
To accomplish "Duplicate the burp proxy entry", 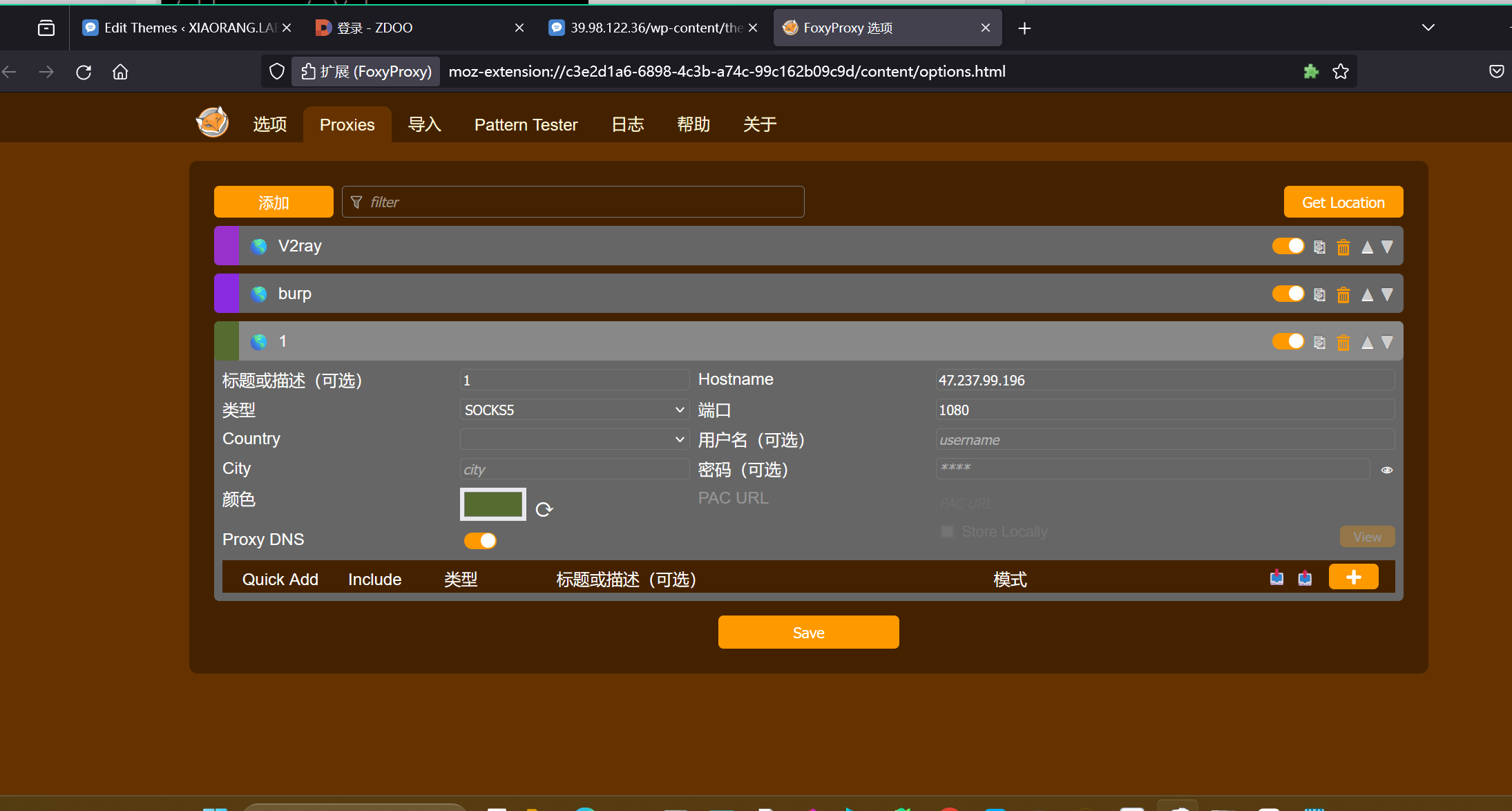I will [1319, 295].
